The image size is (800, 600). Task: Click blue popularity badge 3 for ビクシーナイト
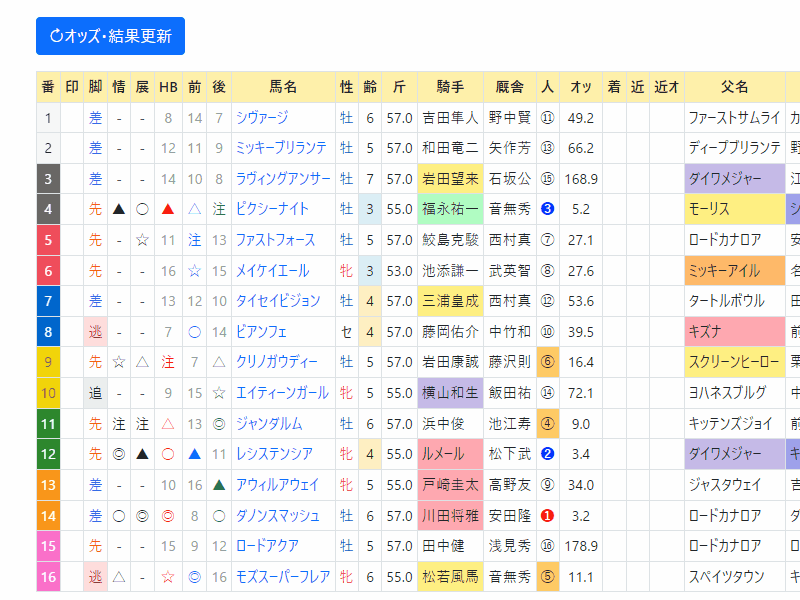point(547,209)
